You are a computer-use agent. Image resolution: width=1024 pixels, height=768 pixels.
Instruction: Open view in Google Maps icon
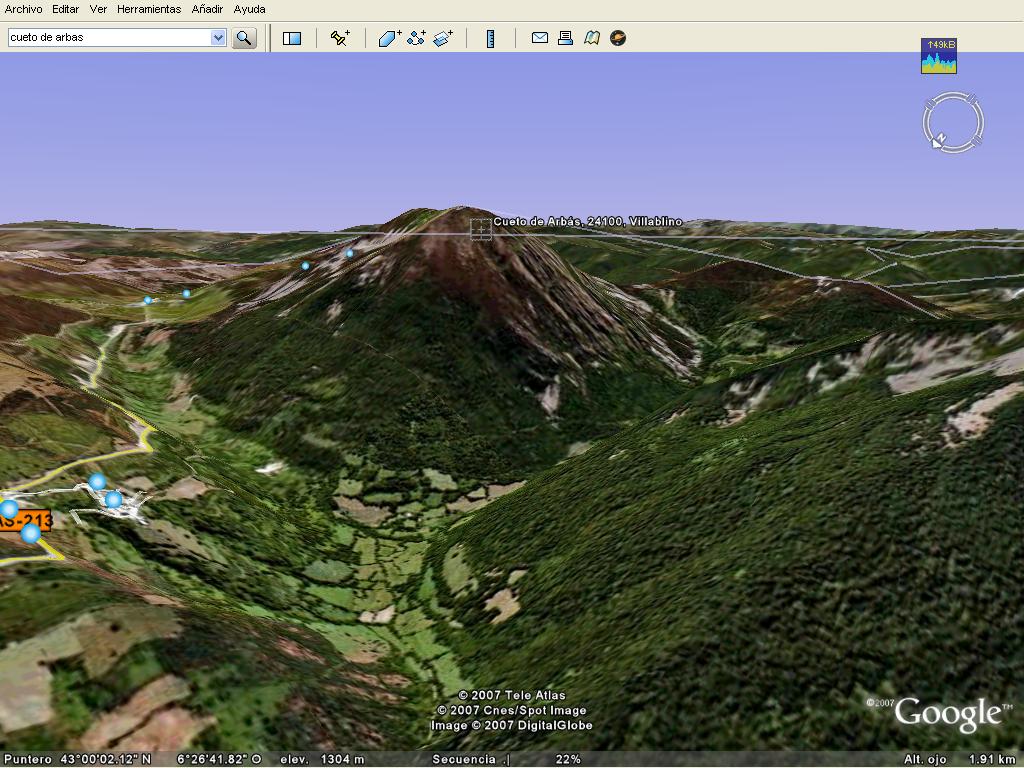[592, 38]
